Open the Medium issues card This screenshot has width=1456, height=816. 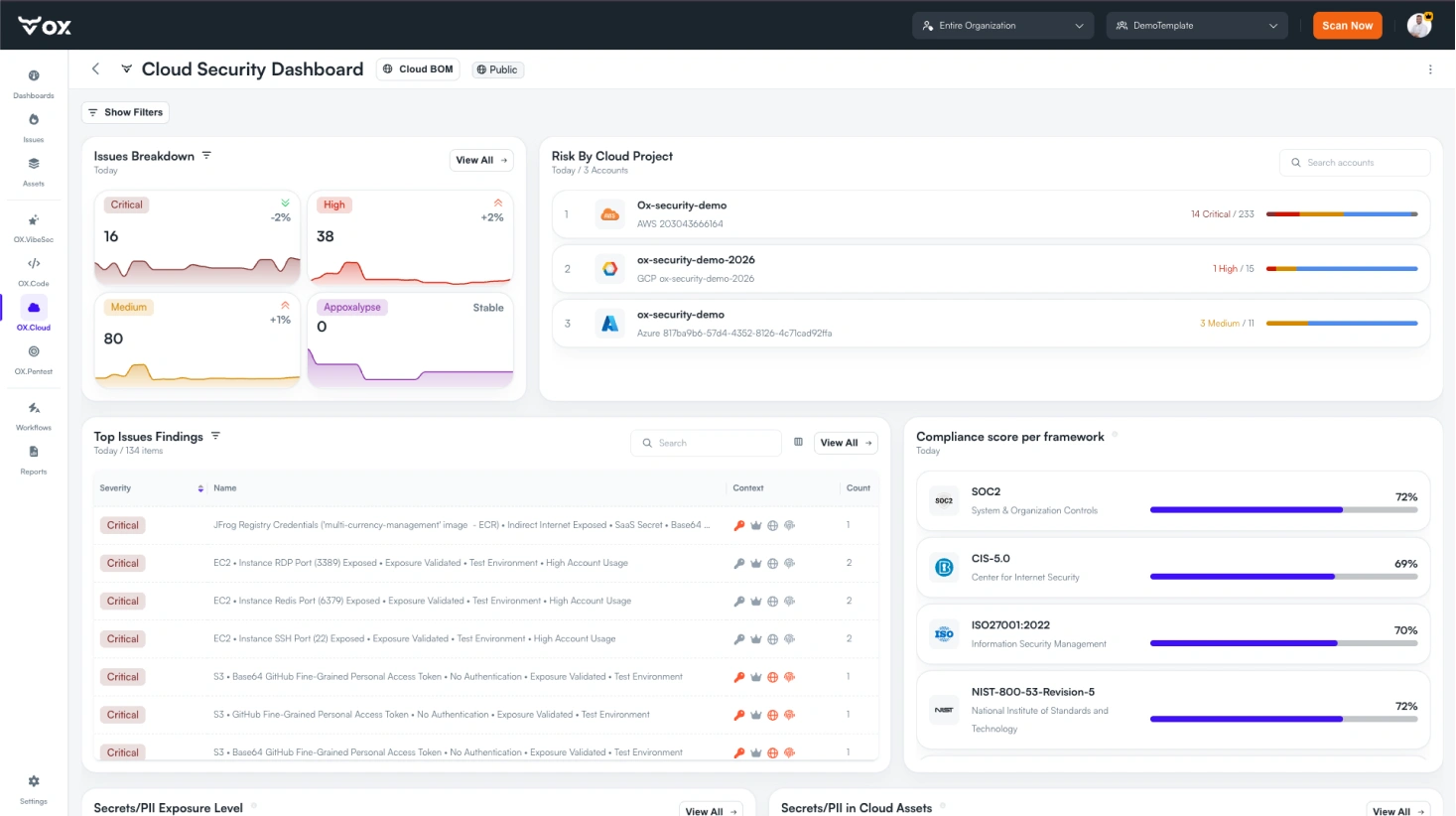point(198,340)
